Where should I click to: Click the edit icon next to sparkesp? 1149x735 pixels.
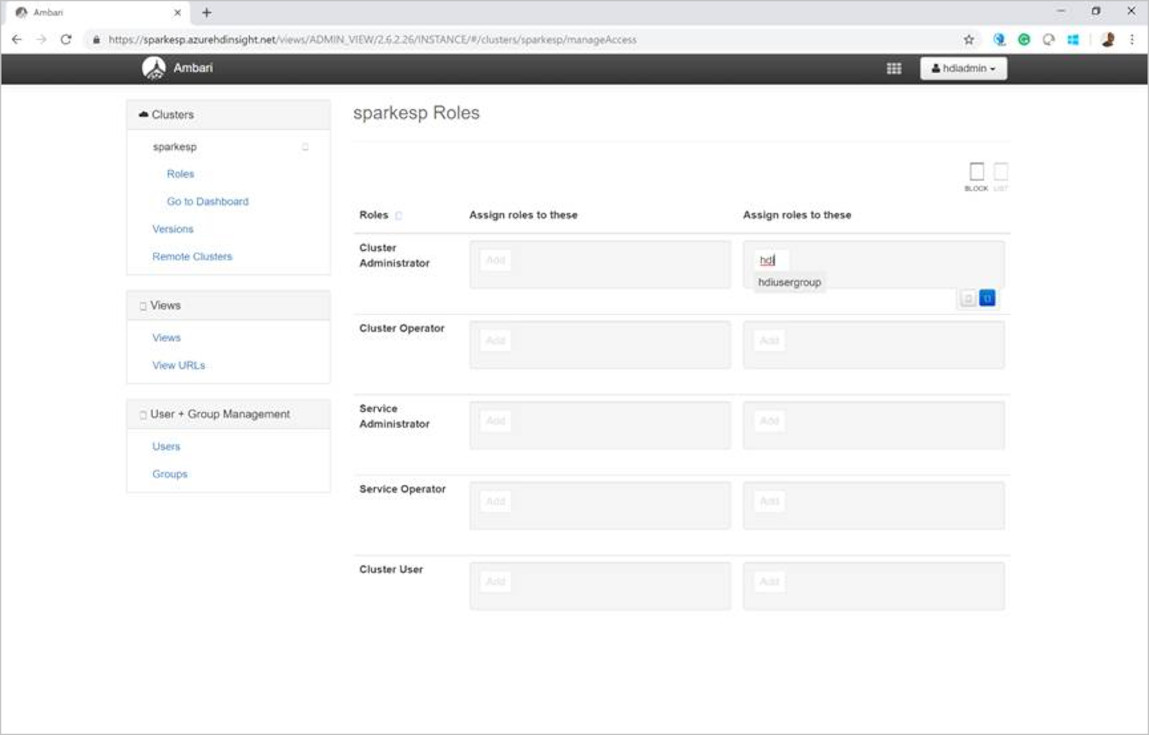[306, 147]
